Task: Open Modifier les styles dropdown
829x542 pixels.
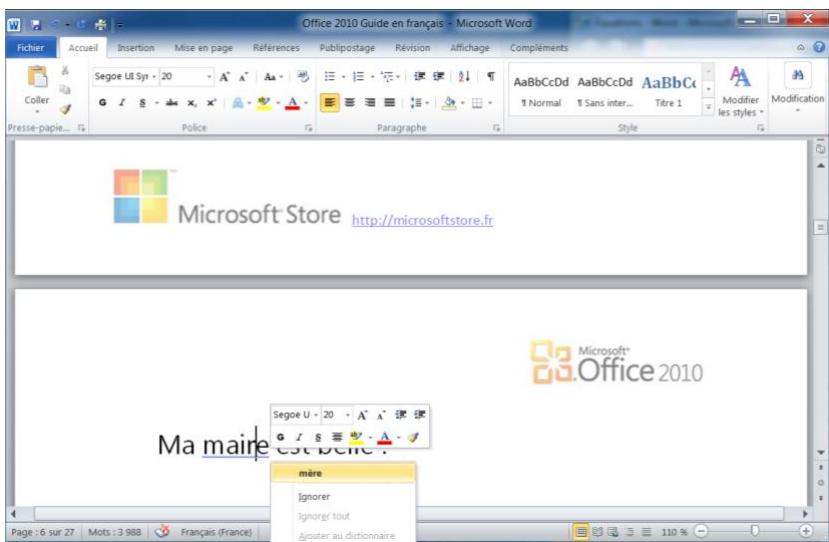Action: click(x=740, y=91)
